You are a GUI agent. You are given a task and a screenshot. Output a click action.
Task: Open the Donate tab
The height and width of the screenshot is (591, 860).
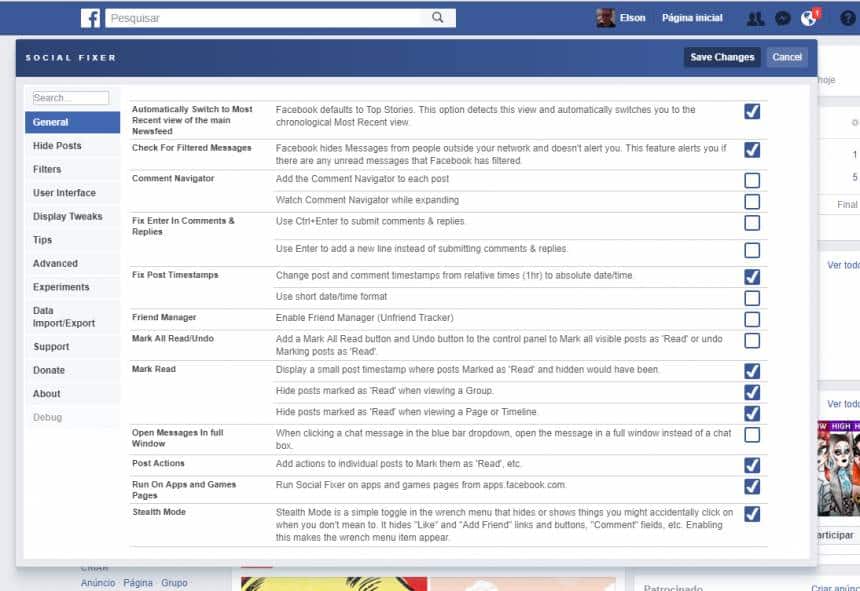tap(72, 370)
